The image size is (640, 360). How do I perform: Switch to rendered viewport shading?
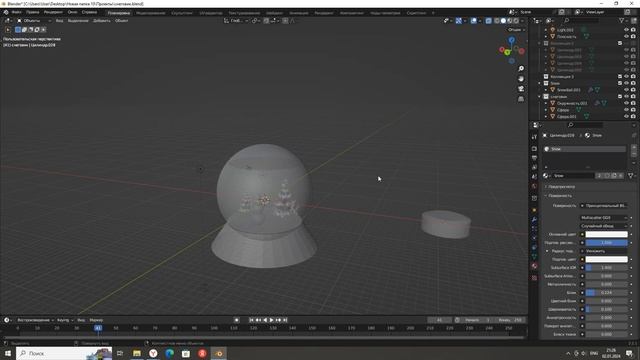pos(516,20)
